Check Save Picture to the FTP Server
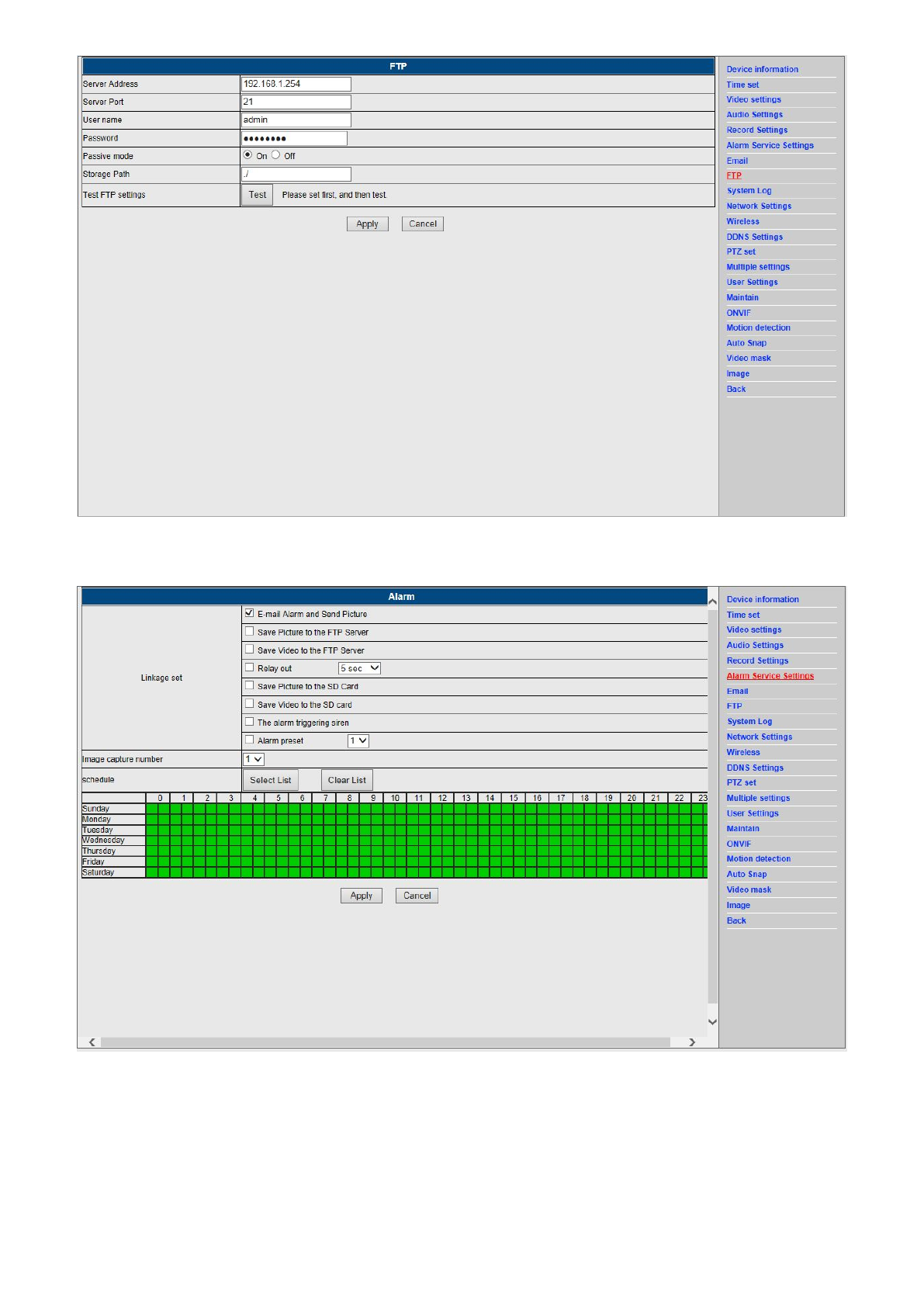 click(250, 631)
